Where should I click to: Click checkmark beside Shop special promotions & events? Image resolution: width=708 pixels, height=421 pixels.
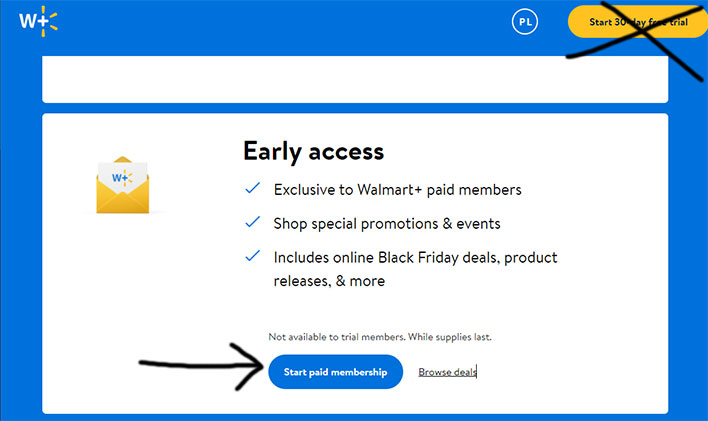click(x=253, y=224)
